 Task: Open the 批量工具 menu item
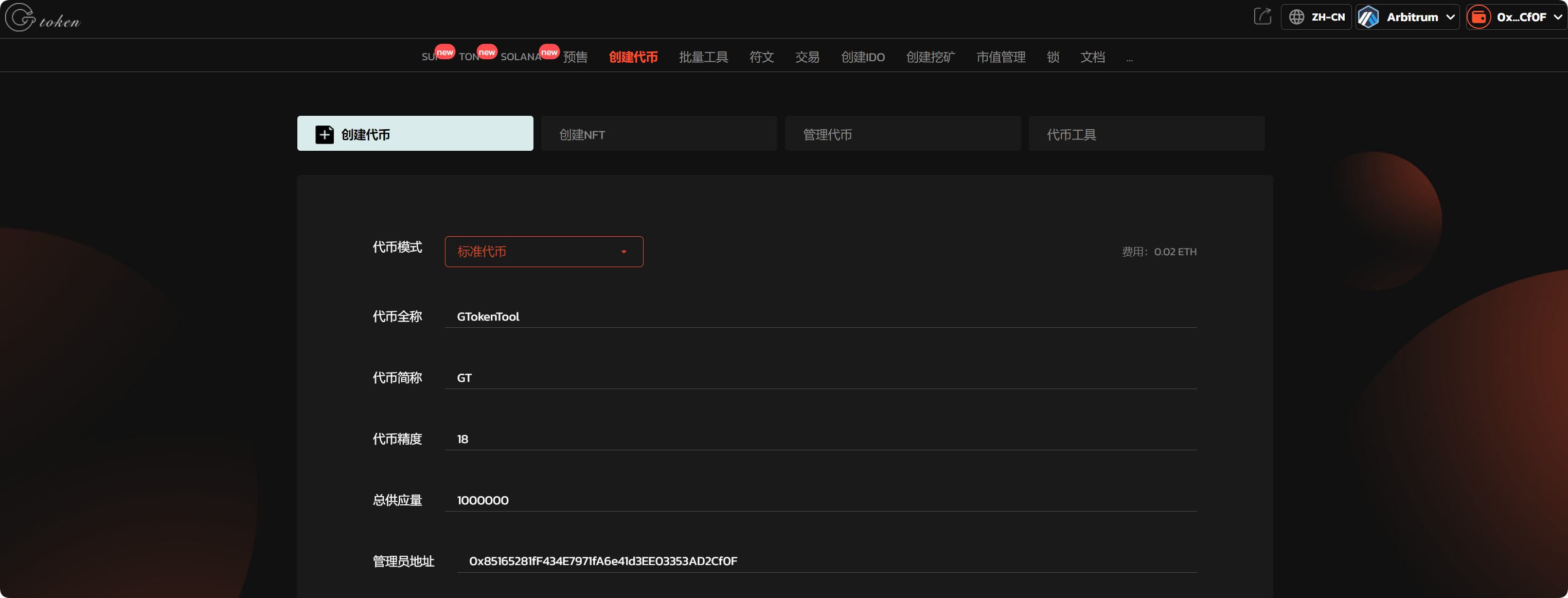point(703,57)
